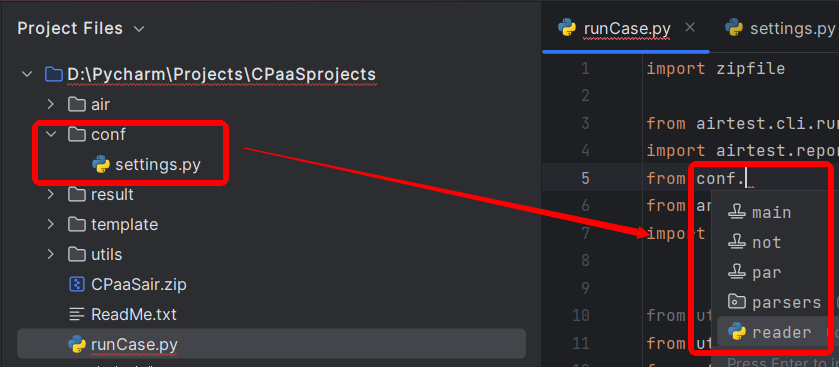Click the conf folder icon
Viewport: 839px width, 367px height.
pyautogui.click(x=77, y=134)
